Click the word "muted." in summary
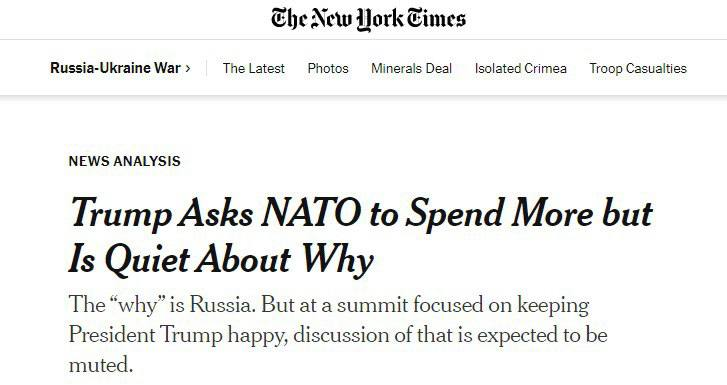This screenshot has height=385, width=727. click(101, 365)
